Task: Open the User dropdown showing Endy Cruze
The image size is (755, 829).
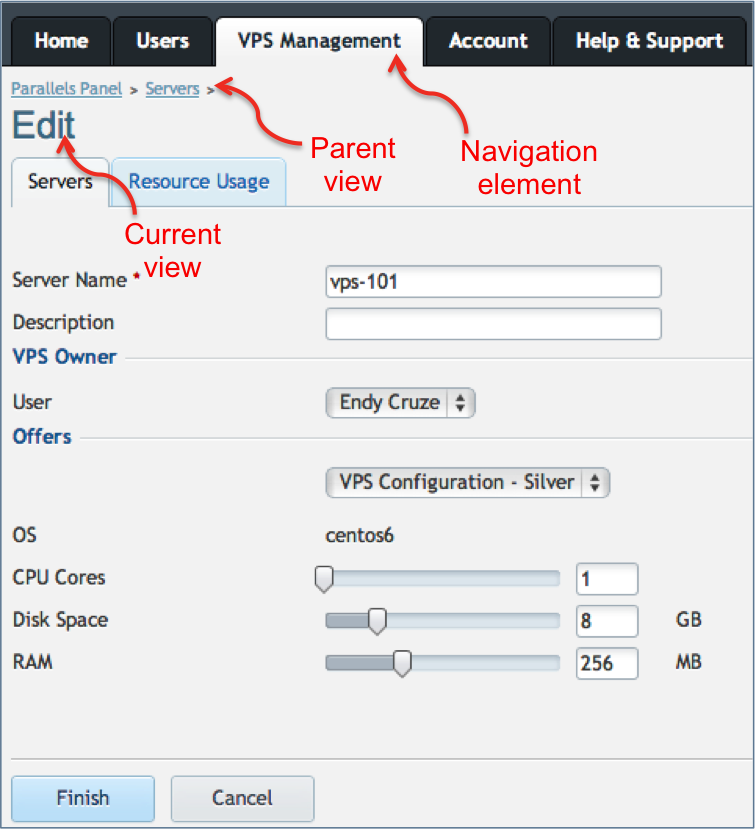Action: point(400,403)
